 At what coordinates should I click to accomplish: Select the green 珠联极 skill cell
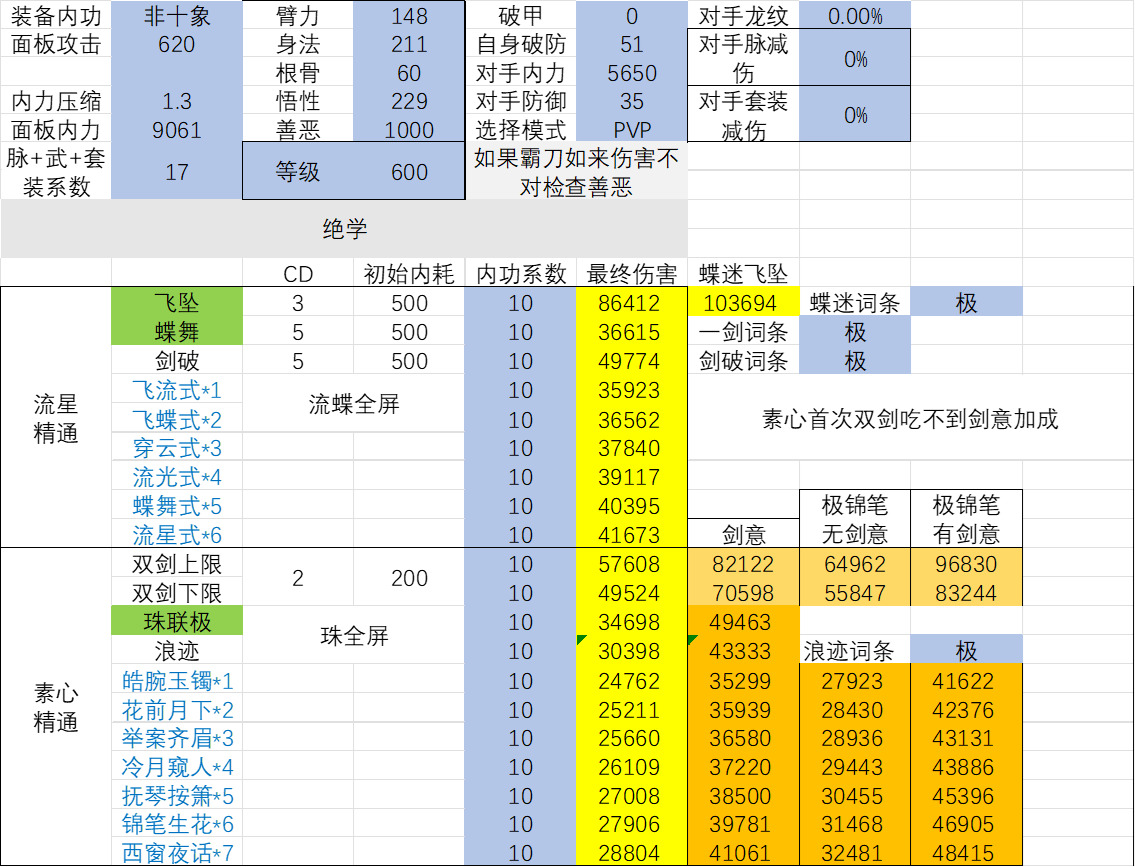click(x=178, y=623)
